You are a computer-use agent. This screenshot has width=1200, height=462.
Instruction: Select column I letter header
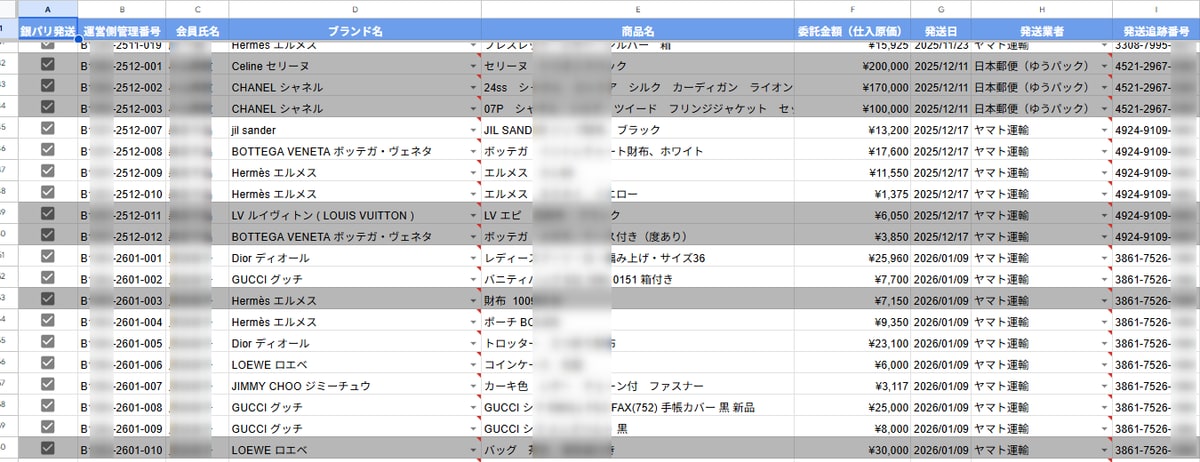pos(1156,9)
